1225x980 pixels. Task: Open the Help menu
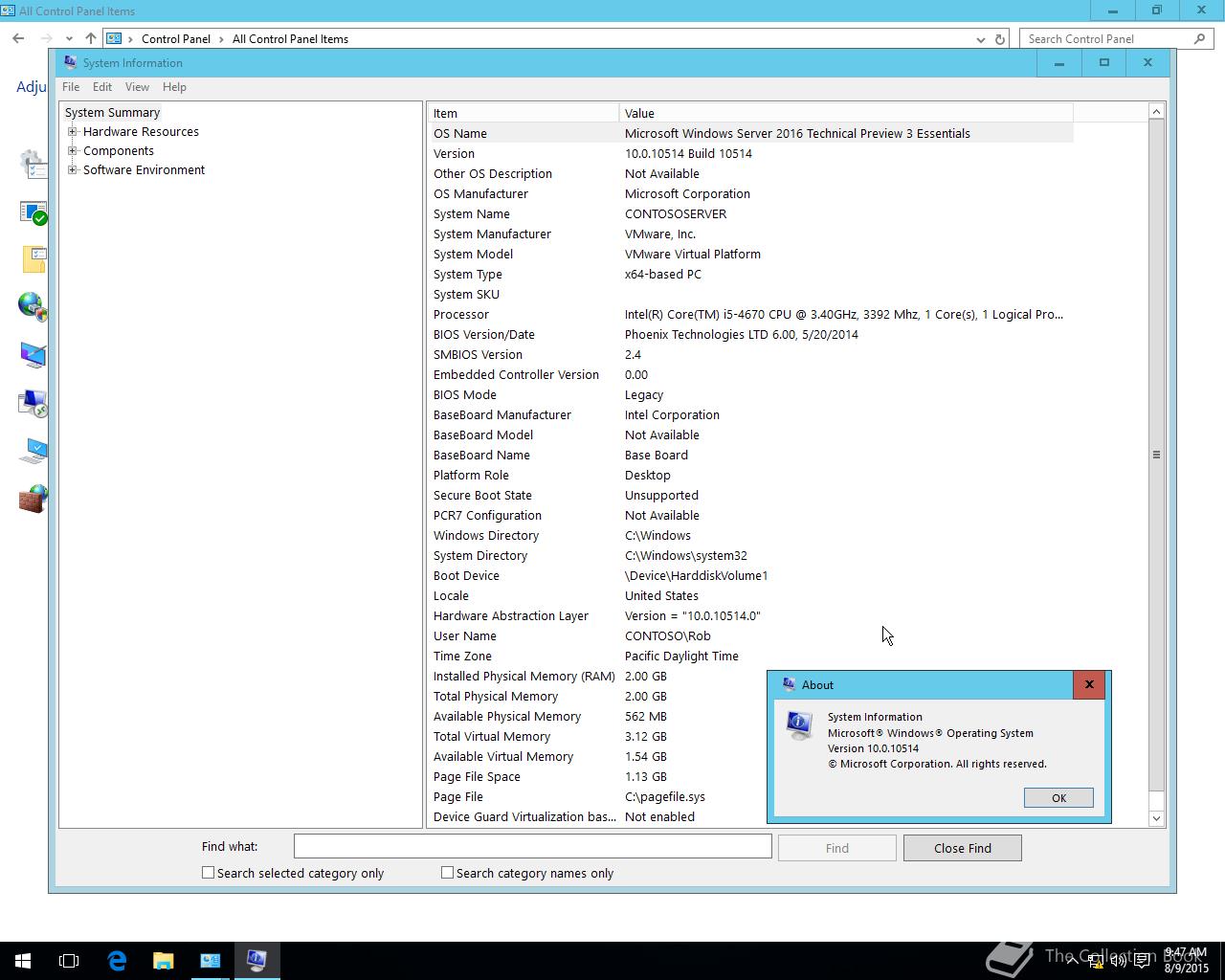[x=174, y=87]
